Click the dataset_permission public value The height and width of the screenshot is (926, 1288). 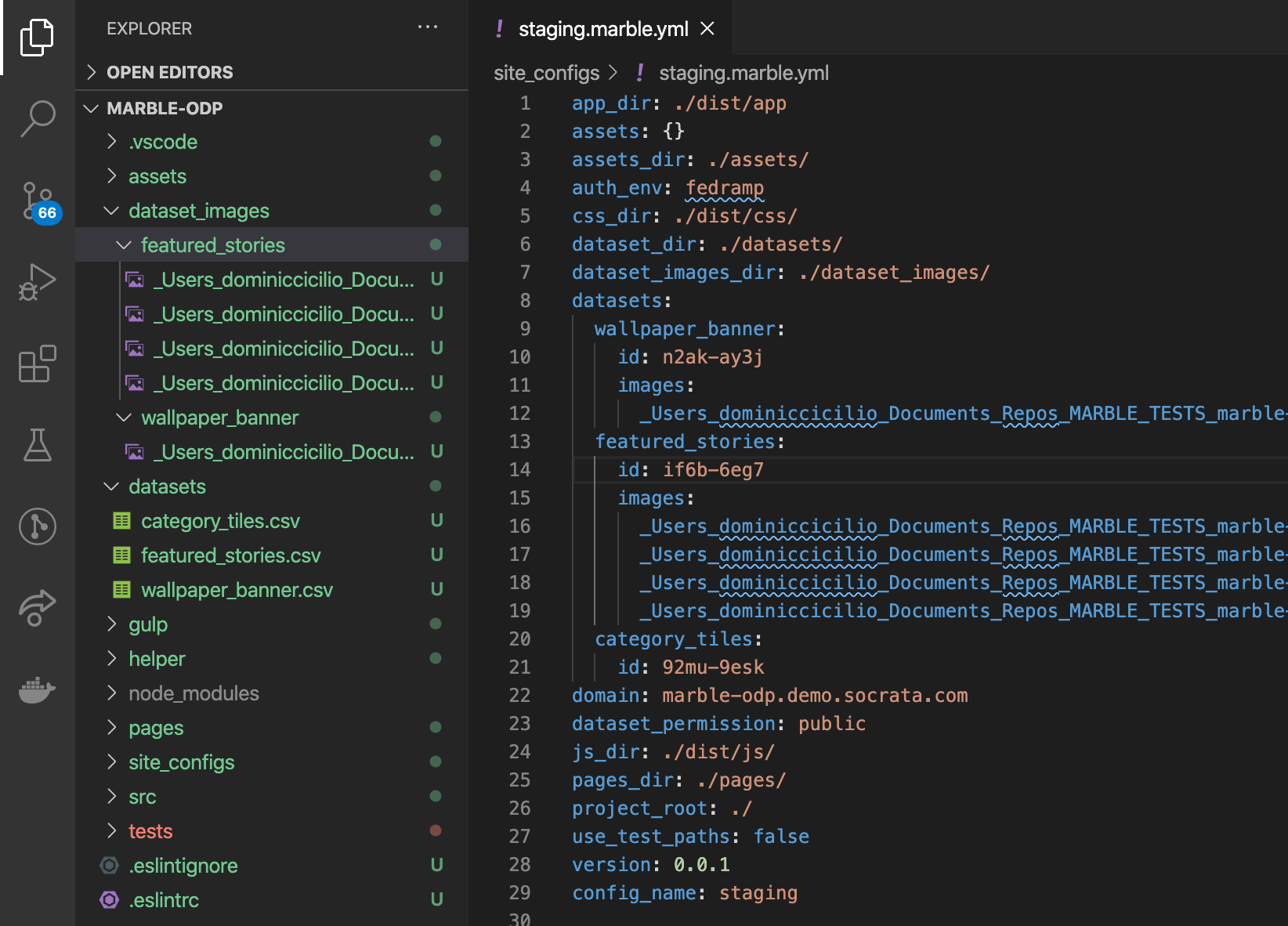[x=832, y=724]
